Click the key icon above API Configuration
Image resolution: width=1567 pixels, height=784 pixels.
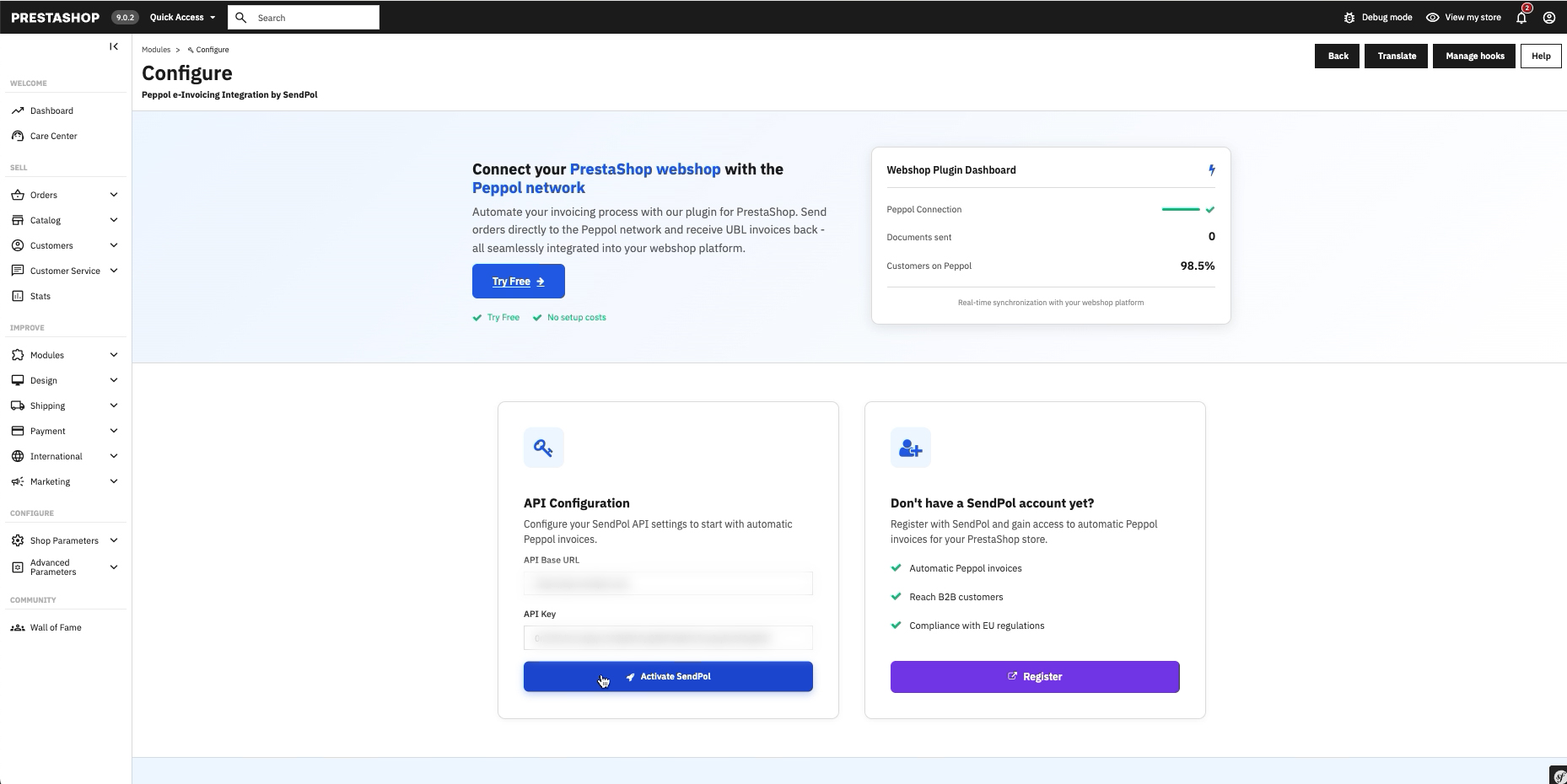(x=544, y=448)
